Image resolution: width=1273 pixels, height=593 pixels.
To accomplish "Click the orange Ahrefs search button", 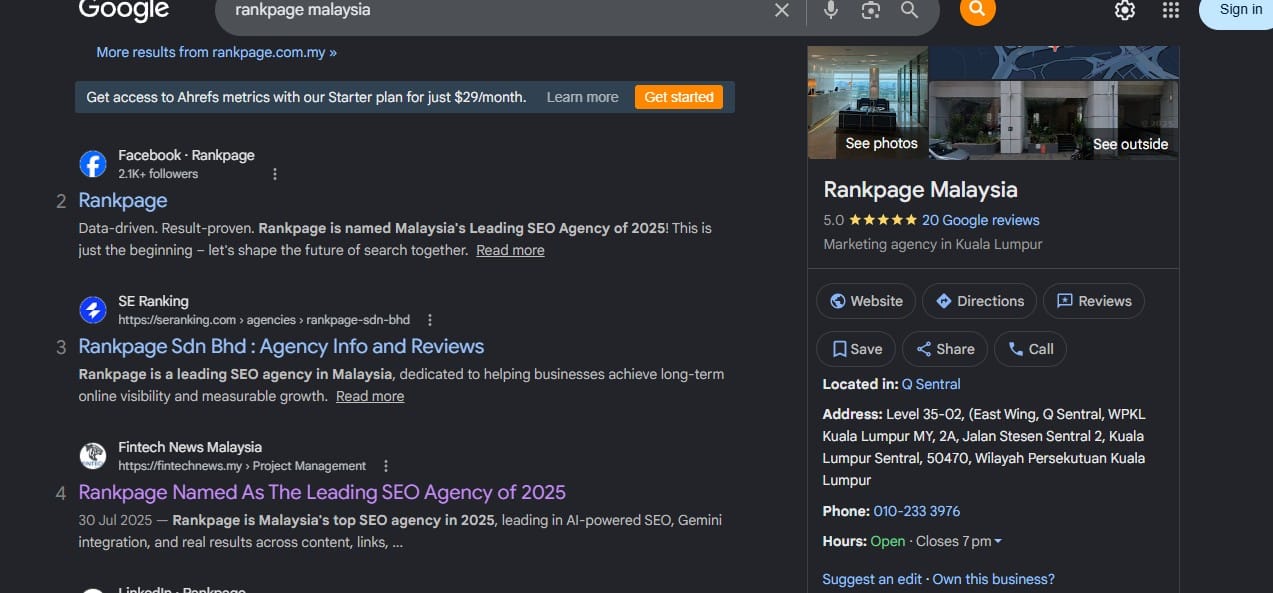I will tap(977, 9).
